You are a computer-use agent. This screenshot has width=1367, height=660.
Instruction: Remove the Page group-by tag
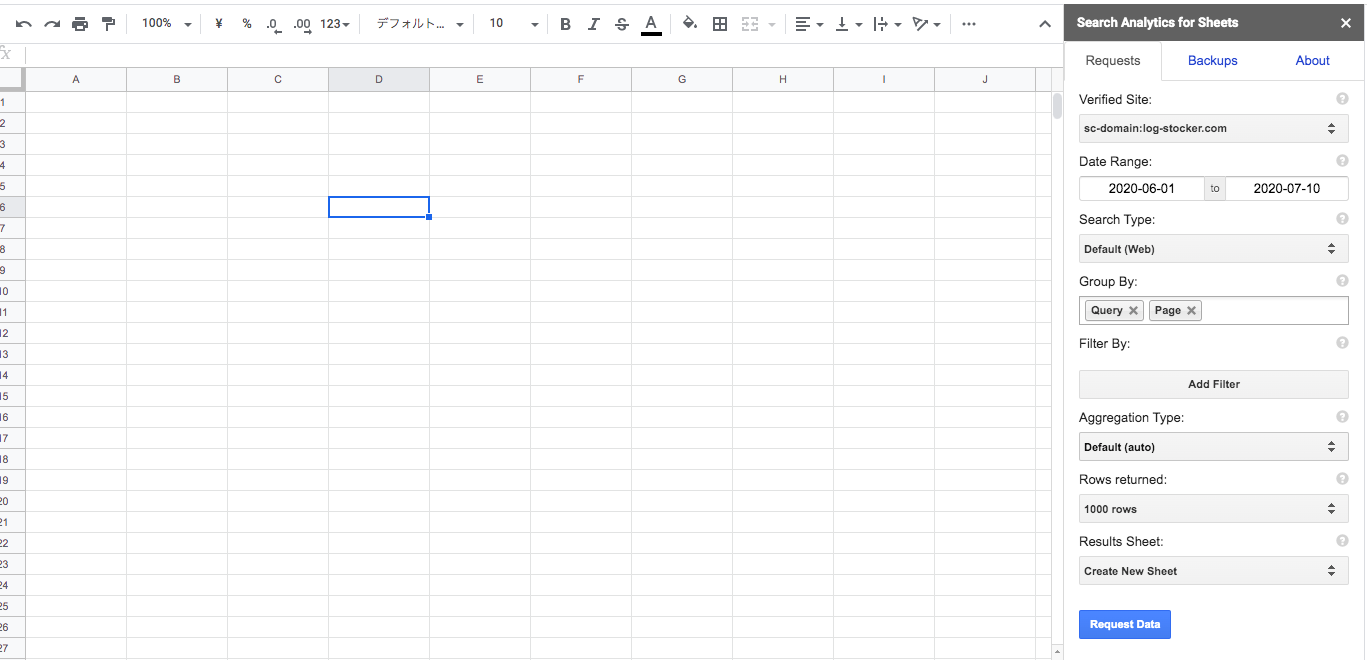pos(1191,311)
